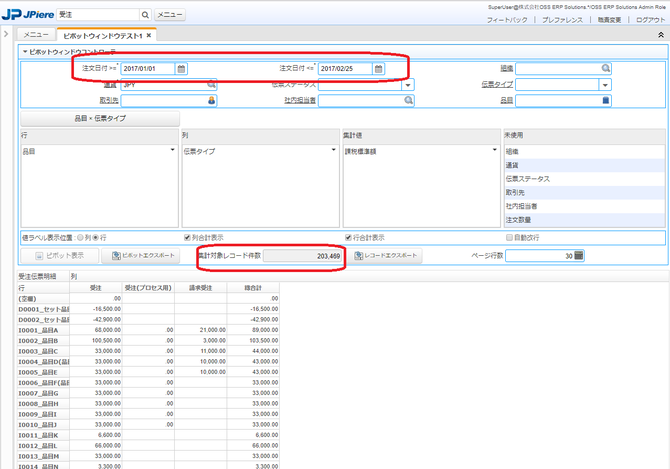This screenshot has width=670, height=469.
Task: Click the 集計対象レコード件数 field showing 203,469
Action: click(x=303, y=256)
